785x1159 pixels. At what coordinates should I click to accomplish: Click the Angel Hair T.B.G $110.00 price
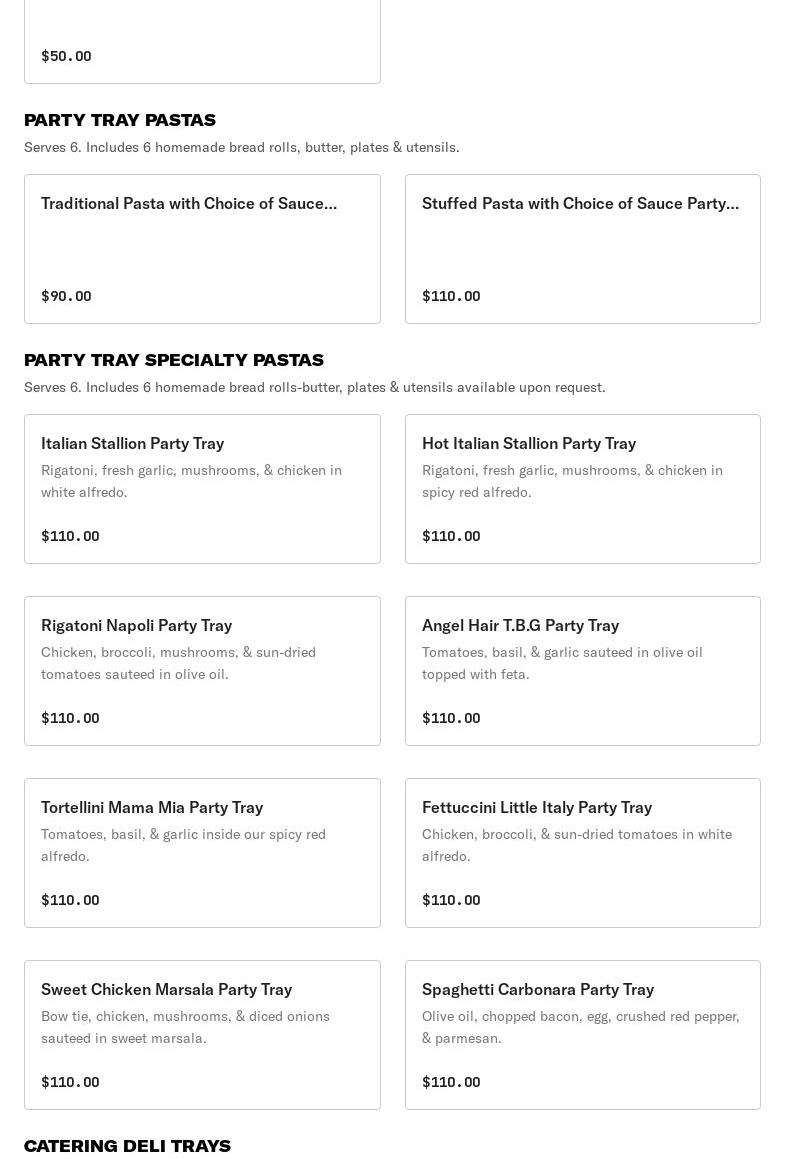451,718
